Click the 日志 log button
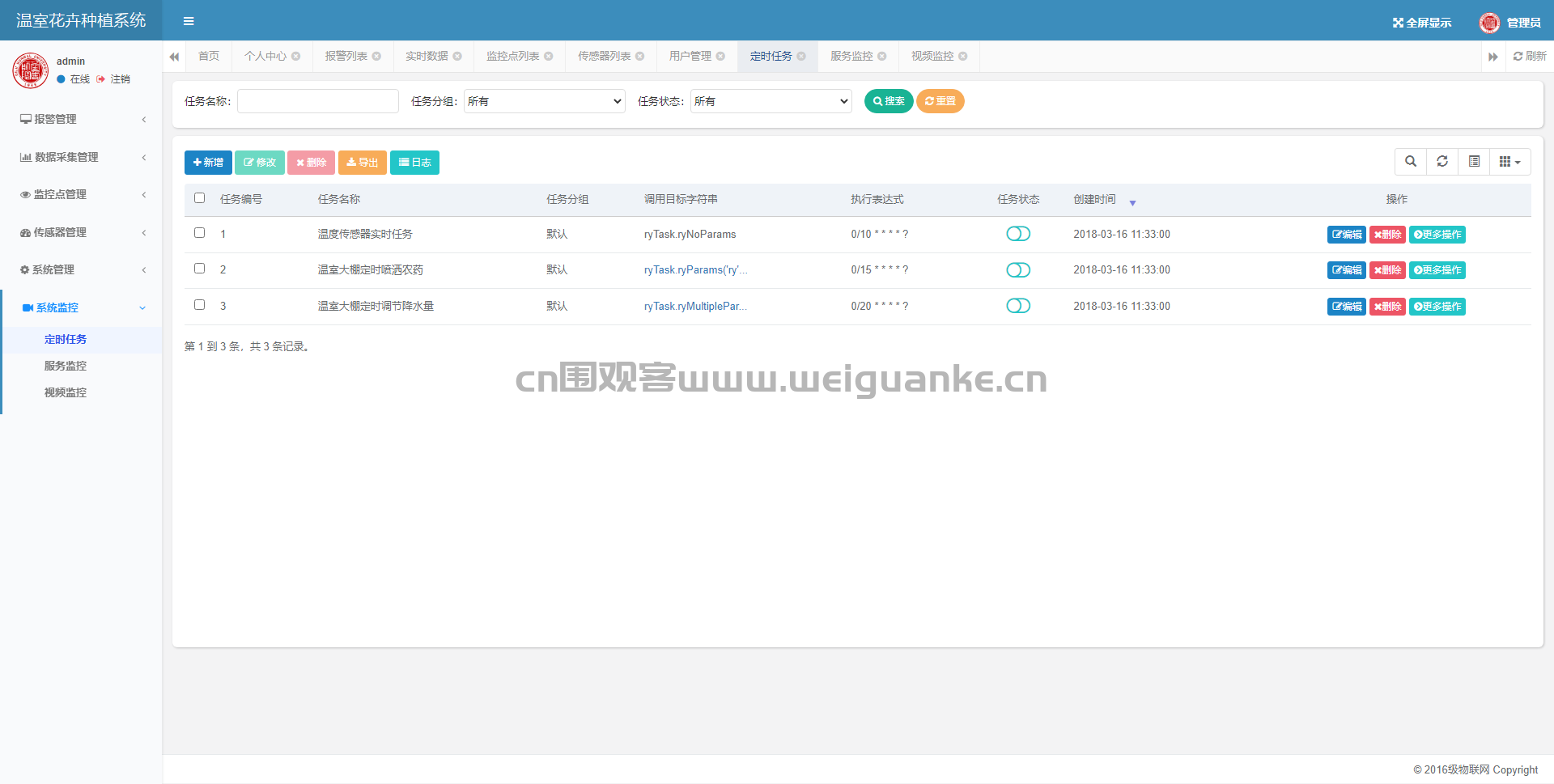 point(414,163)
